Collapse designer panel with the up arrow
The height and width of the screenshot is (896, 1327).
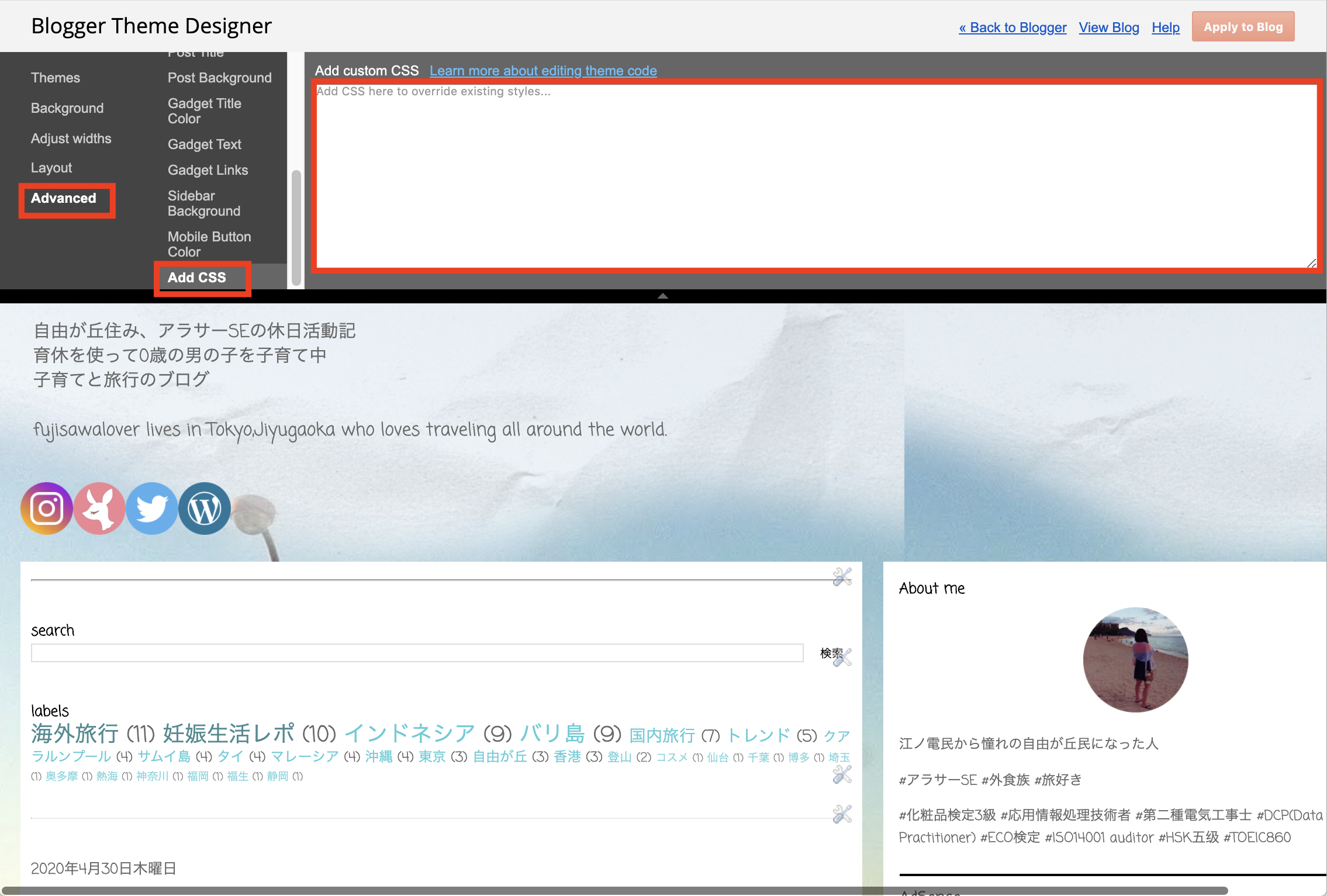(663, 296)
